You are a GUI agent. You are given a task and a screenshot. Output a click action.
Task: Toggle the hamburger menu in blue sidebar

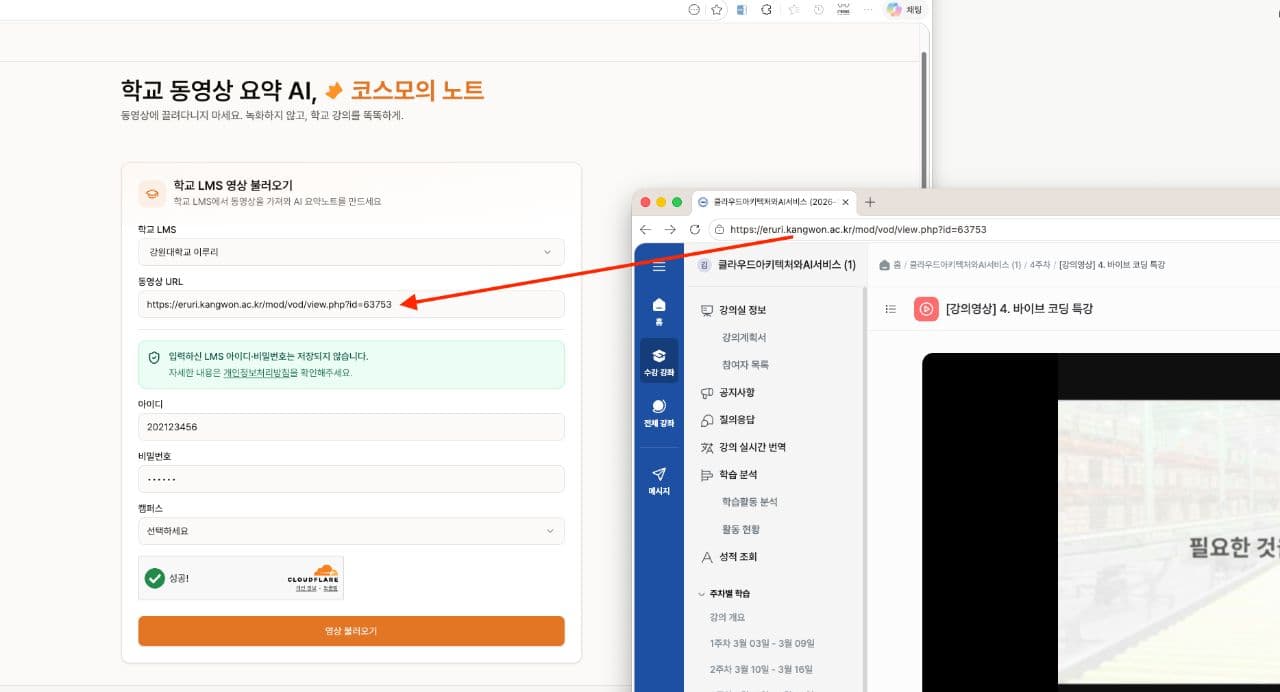(658, 266)
